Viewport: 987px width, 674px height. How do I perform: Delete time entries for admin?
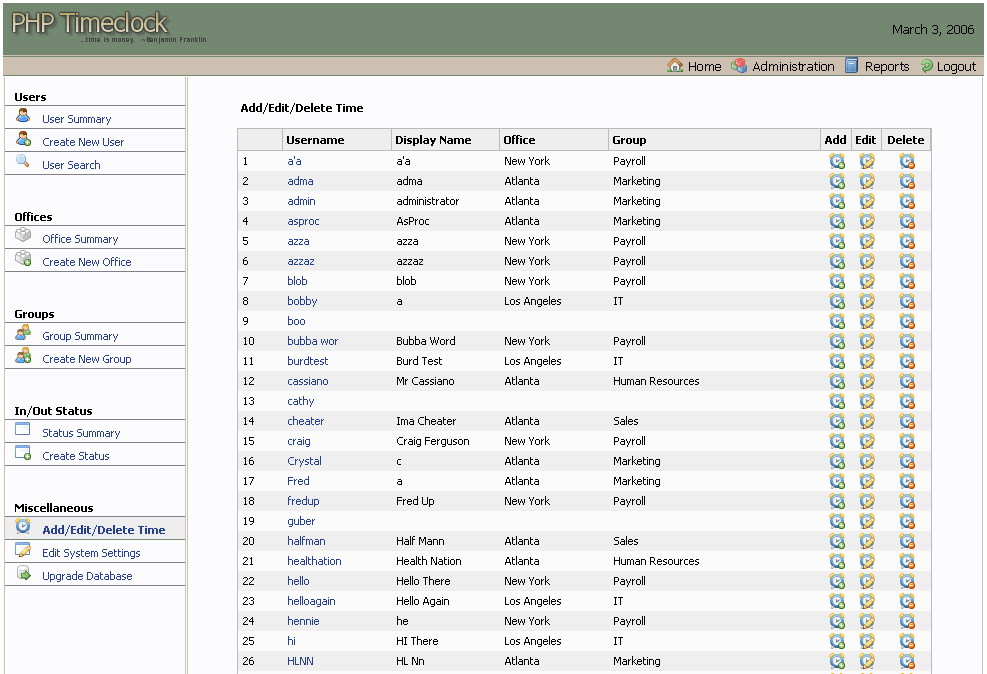[906, 201]
